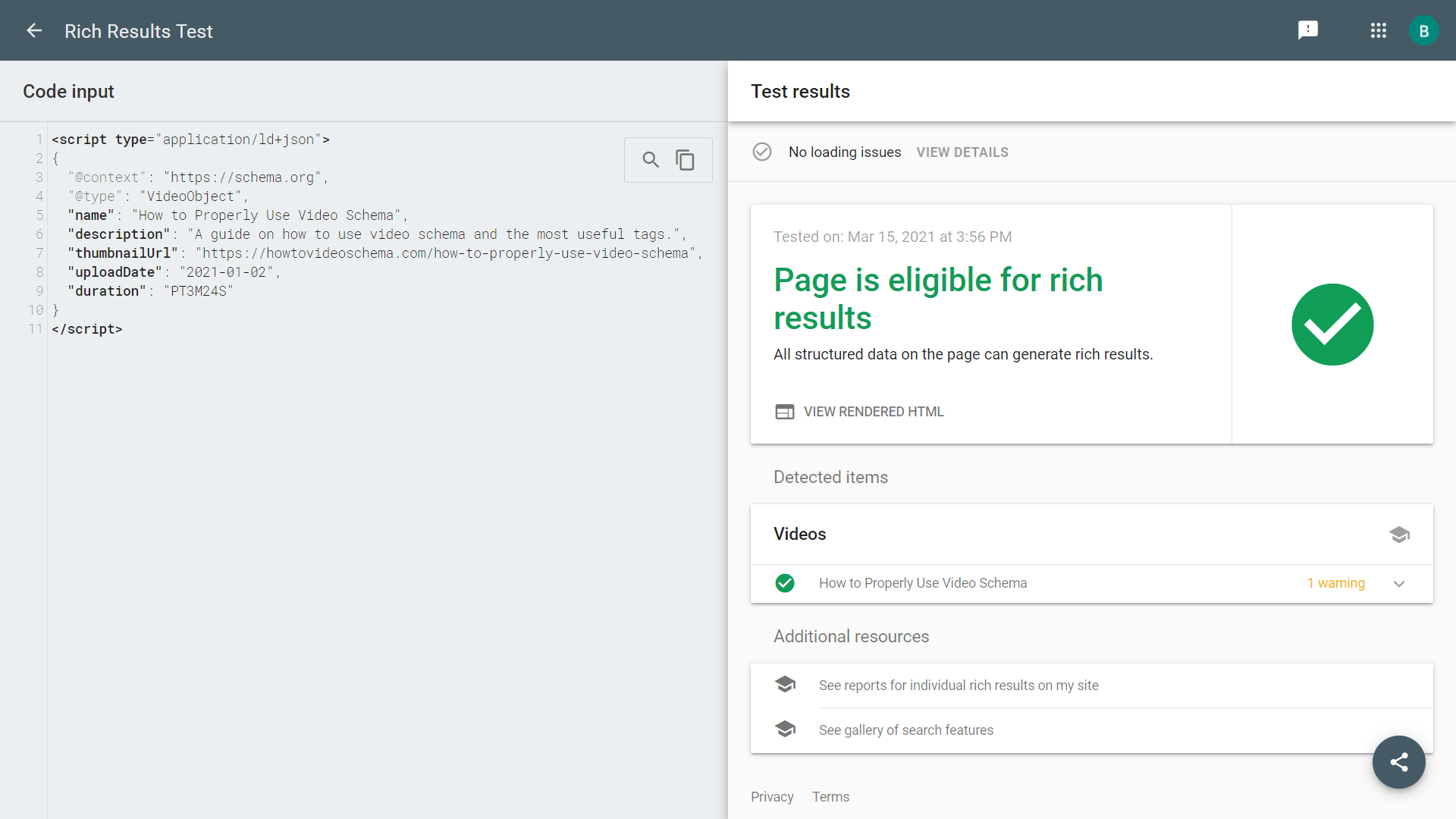This screenshot has width=1456, height=819.
Task: Click the rendered HTML window icon
Action: click(785, 412)
